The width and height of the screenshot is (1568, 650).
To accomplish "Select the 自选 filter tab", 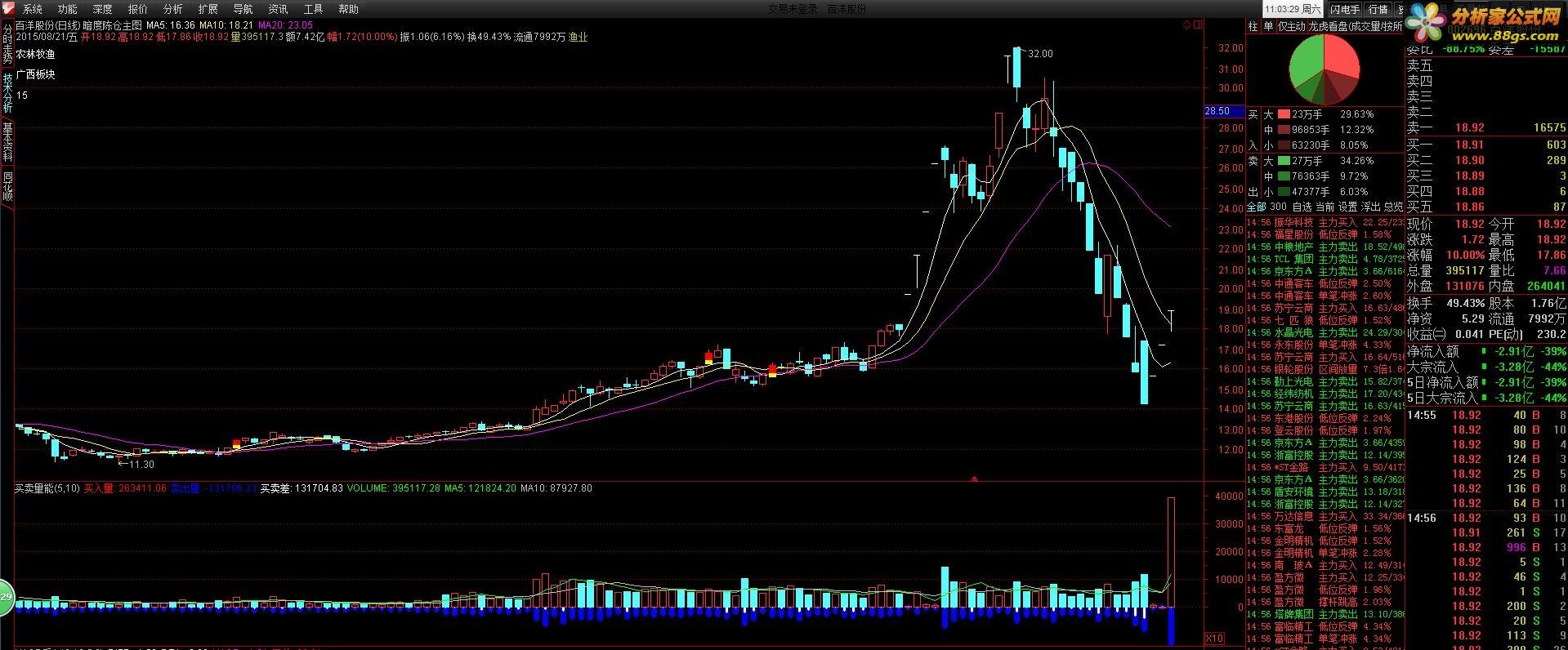I will [x=1302, y=207].
